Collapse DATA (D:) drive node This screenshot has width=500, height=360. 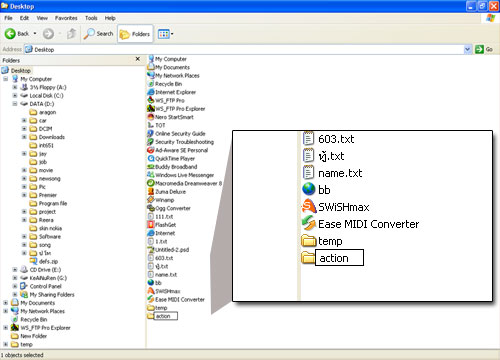pyautogui.click(x=15, y=104)
